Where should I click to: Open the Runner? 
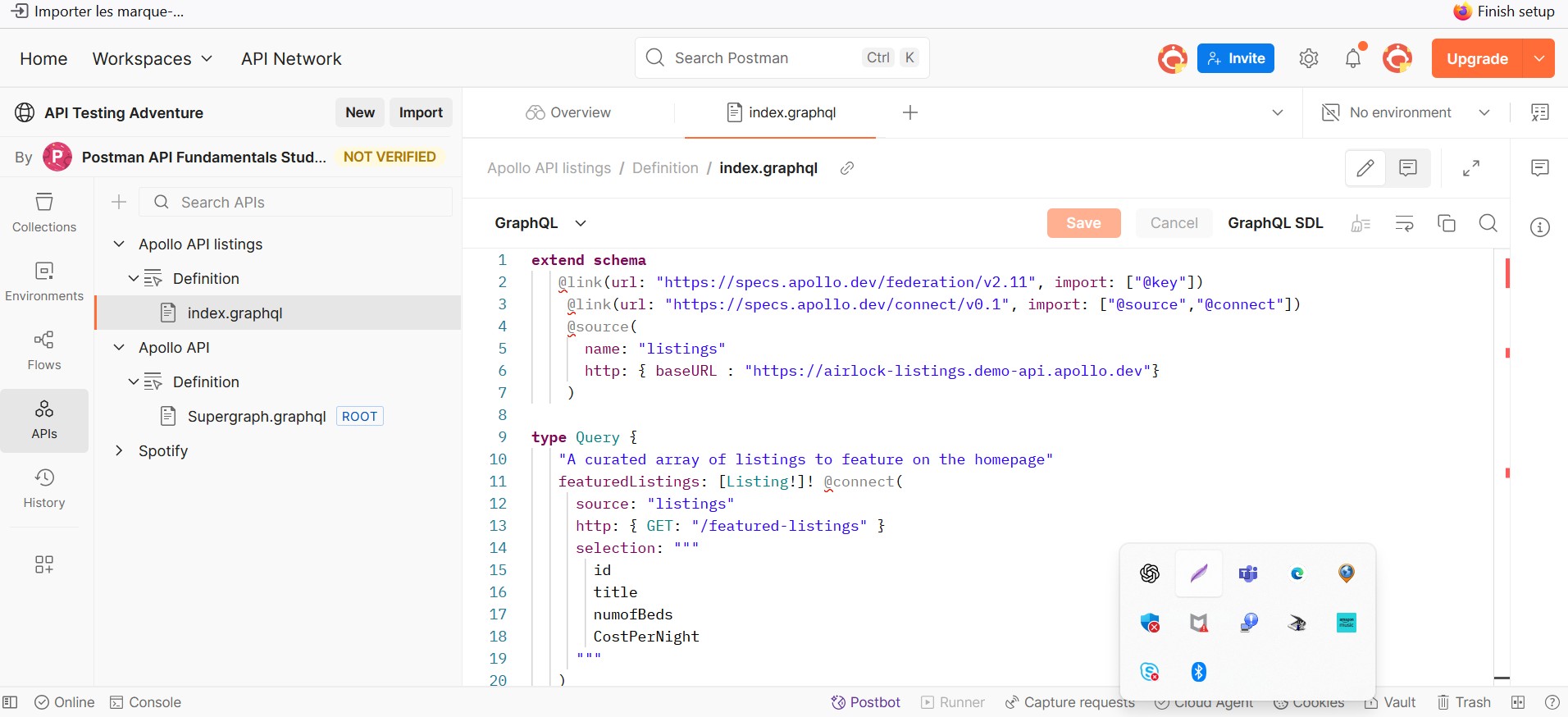pos(952,702)
